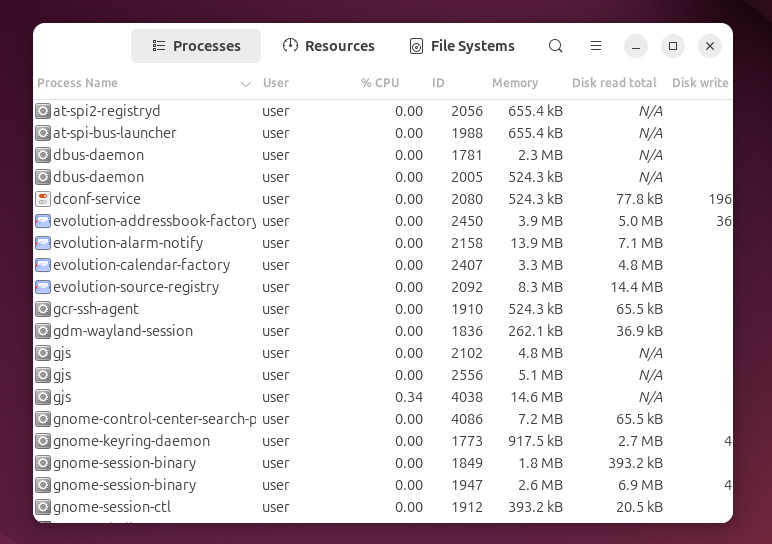Select the gnome-session-ctl process name

point(112,507)
